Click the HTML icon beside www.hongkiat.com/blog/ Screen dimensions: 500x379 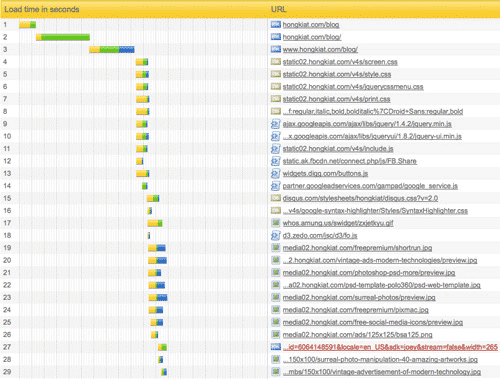276,49
